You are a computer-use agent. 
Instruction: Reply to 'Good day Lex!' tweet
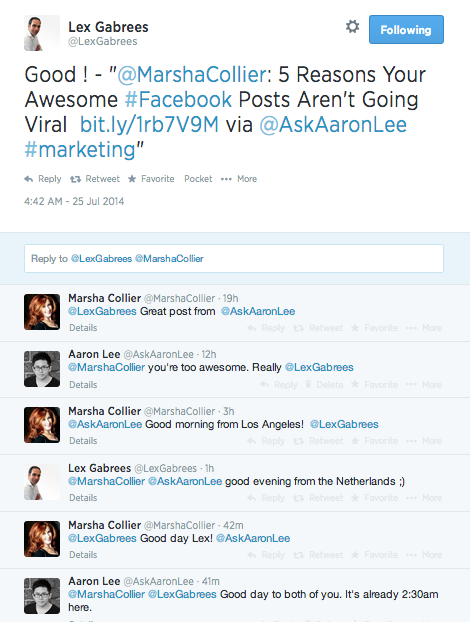tap(266, 555)
